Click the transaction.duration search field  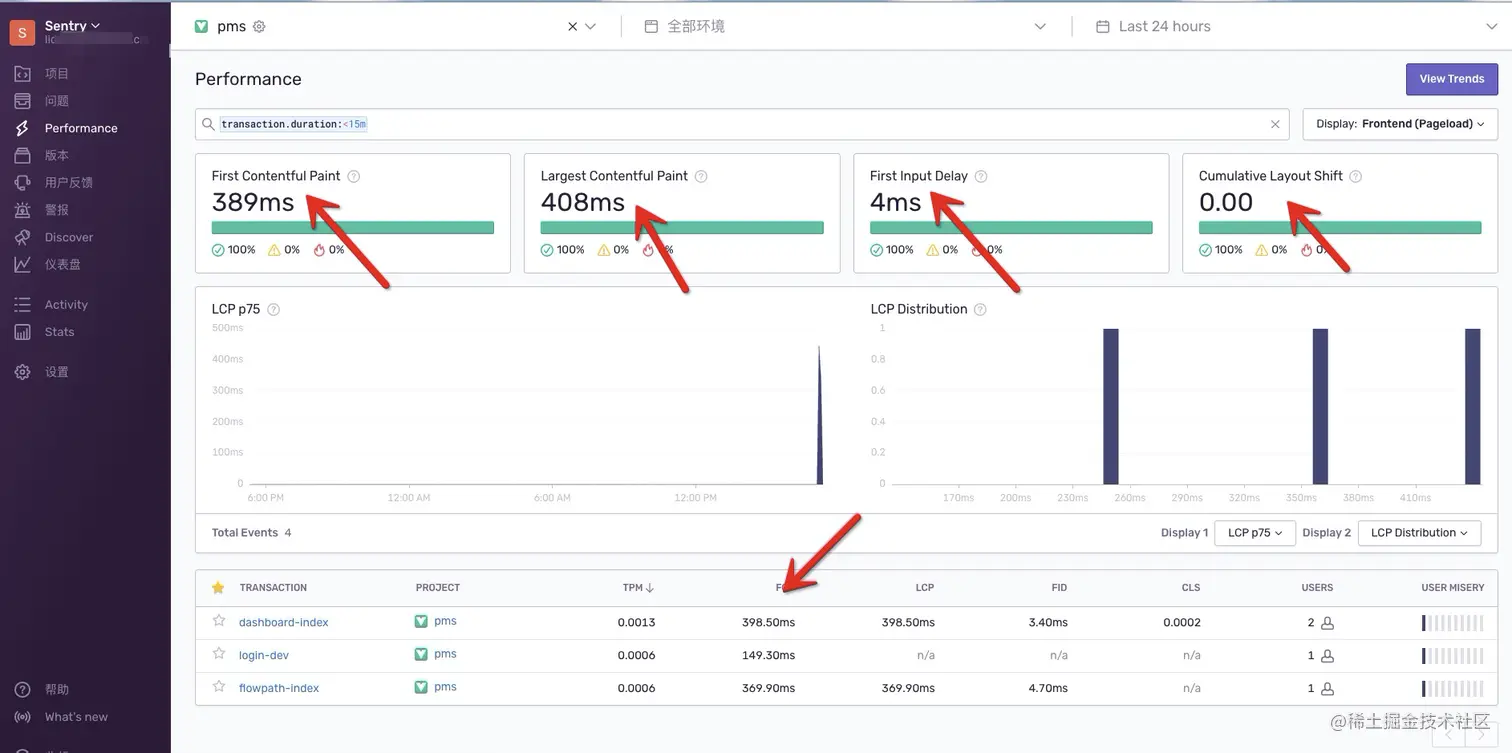740,124
